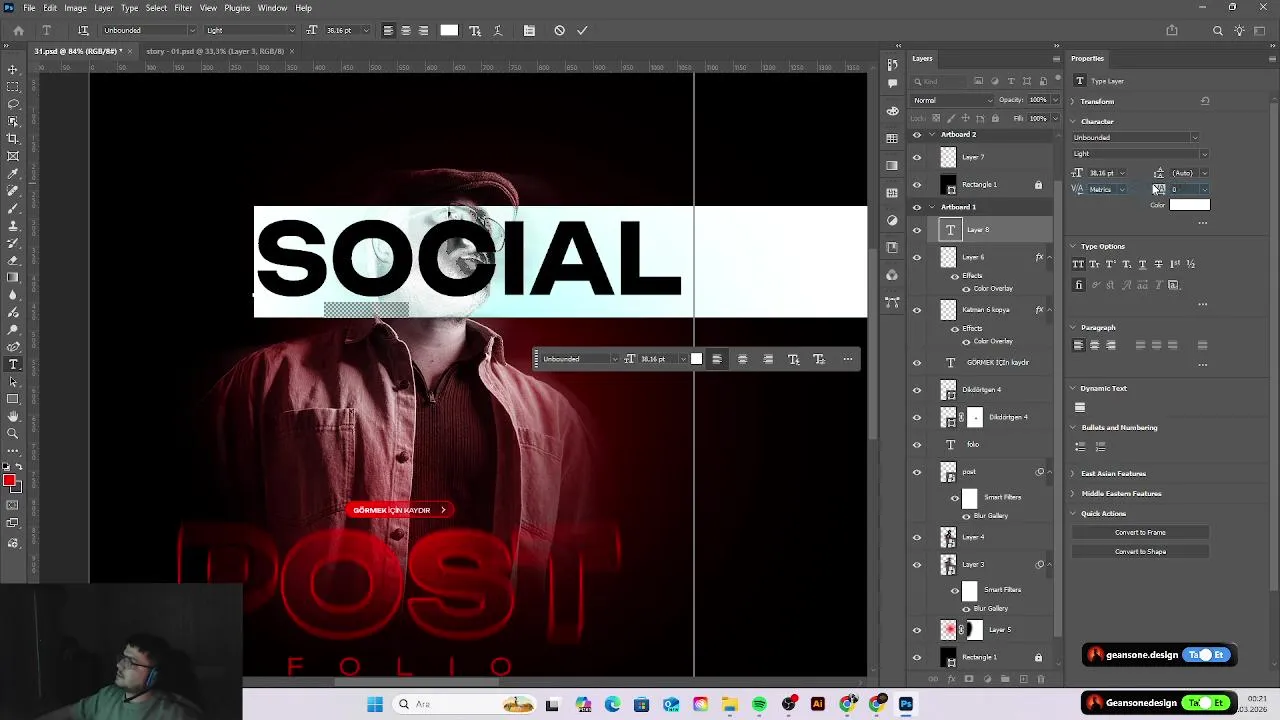Screen dimensions: 1280x720
Task: Select the Hand tool
Action: (x=13, y=416)
